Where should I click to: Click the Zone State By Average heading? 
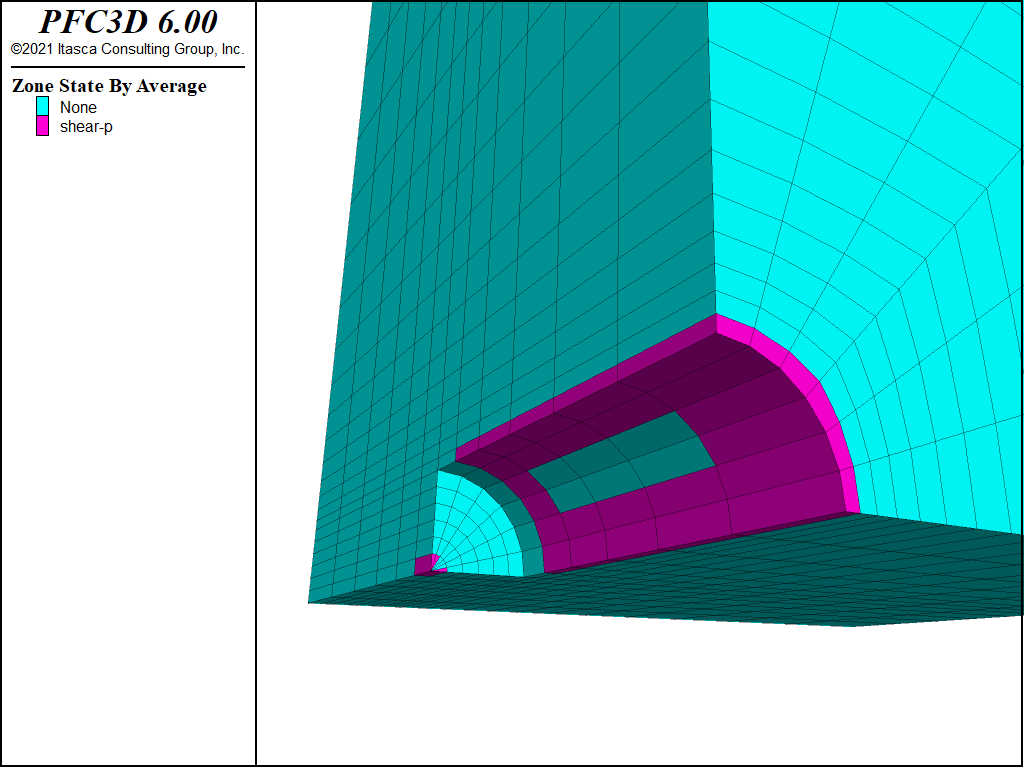(109, 86)
